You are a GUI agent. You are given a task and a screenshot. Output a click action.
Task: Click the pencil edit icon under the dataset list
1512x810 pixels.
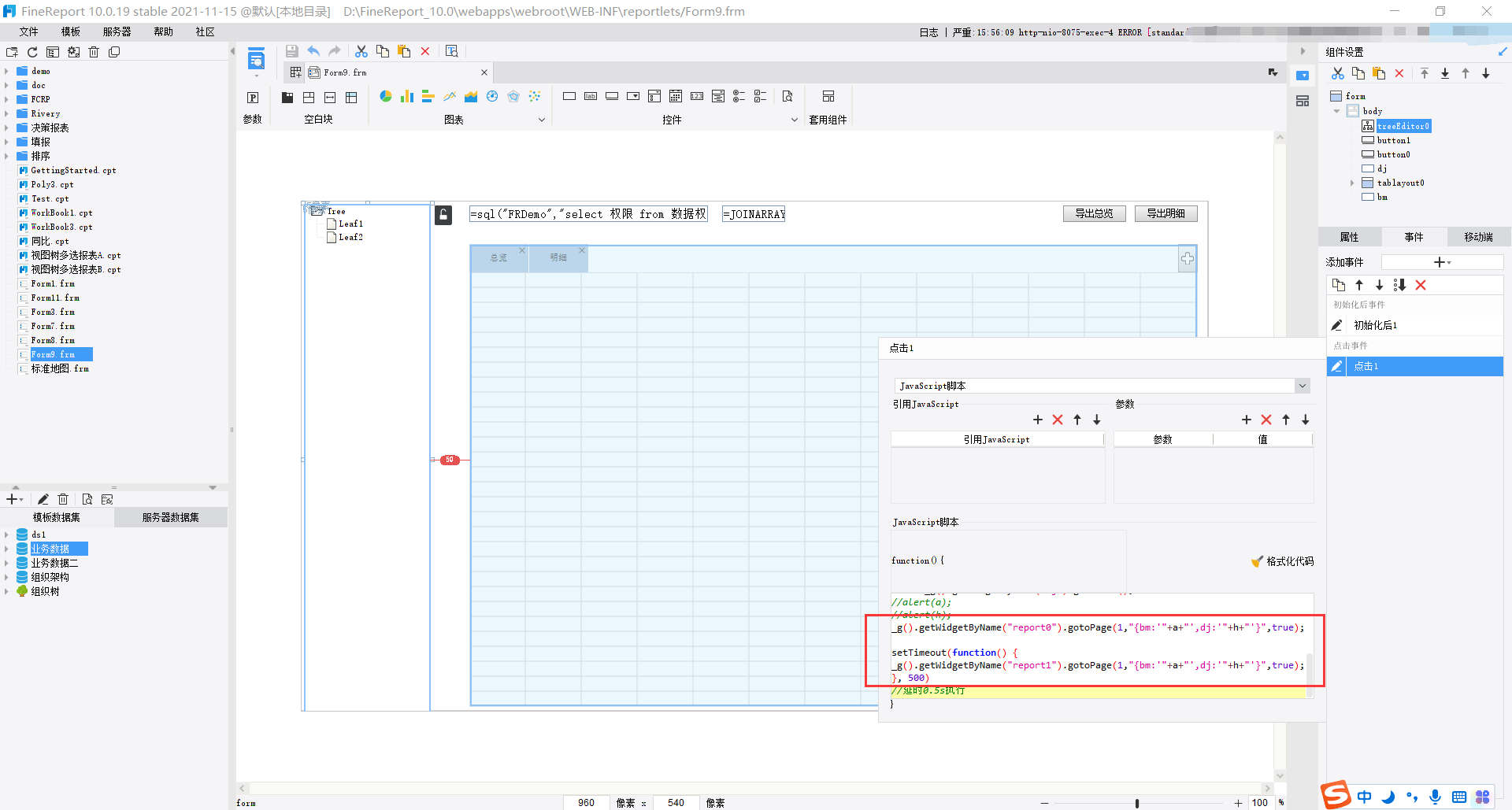(x=43, y=499)
